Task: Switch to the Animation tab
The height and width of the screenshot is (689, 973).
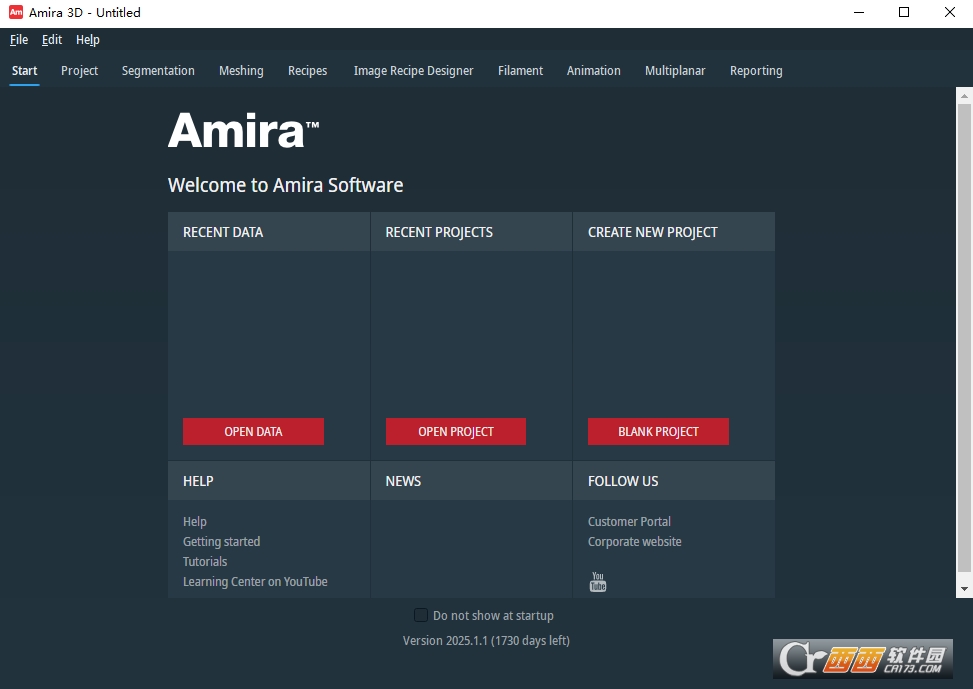Action: click(x=593, y=71)
